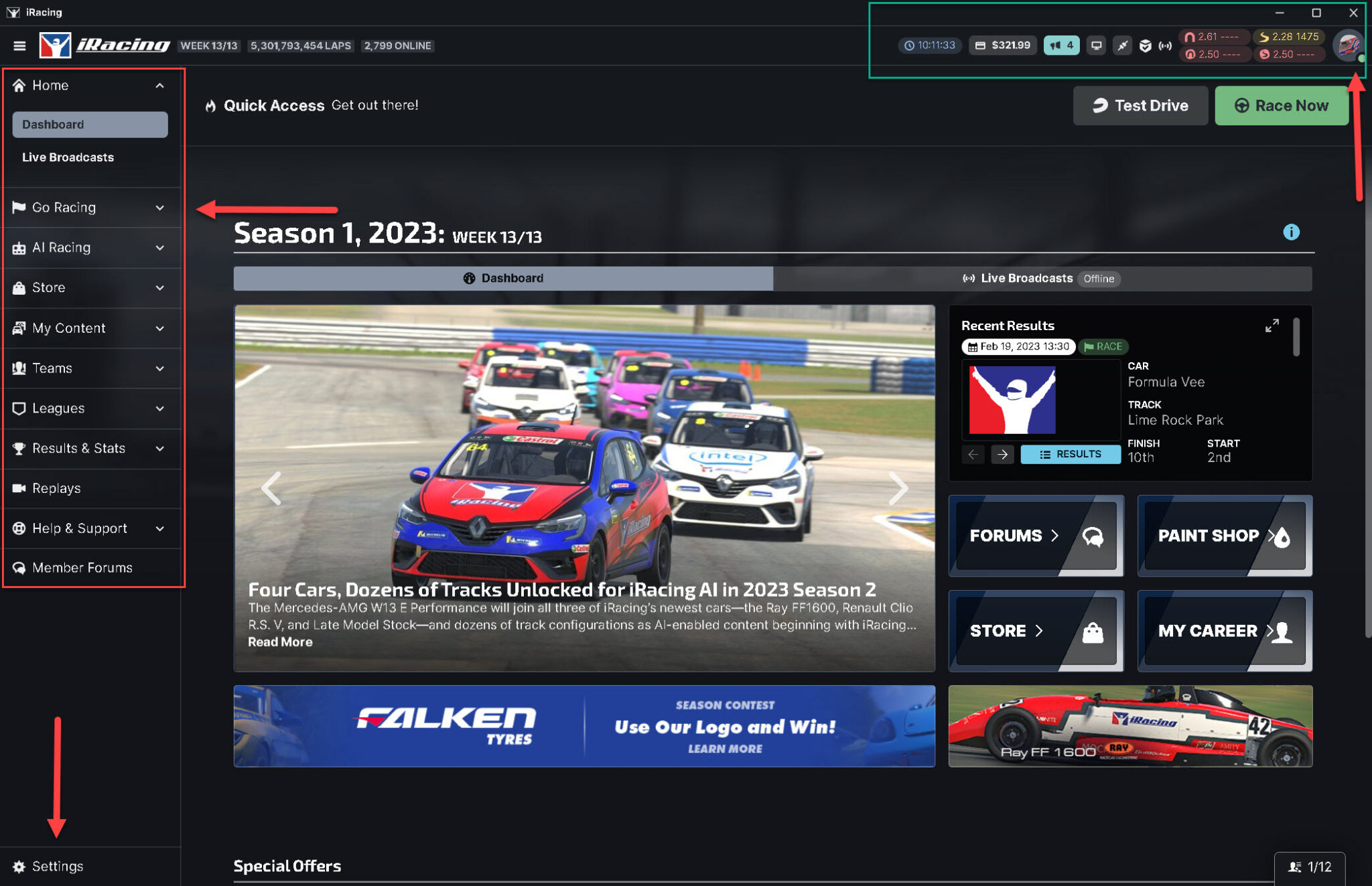The height and width of the screenshot is (886, 1372).
Task: Click the blue info icon near Season heading
Action: tap(1292, 232)
